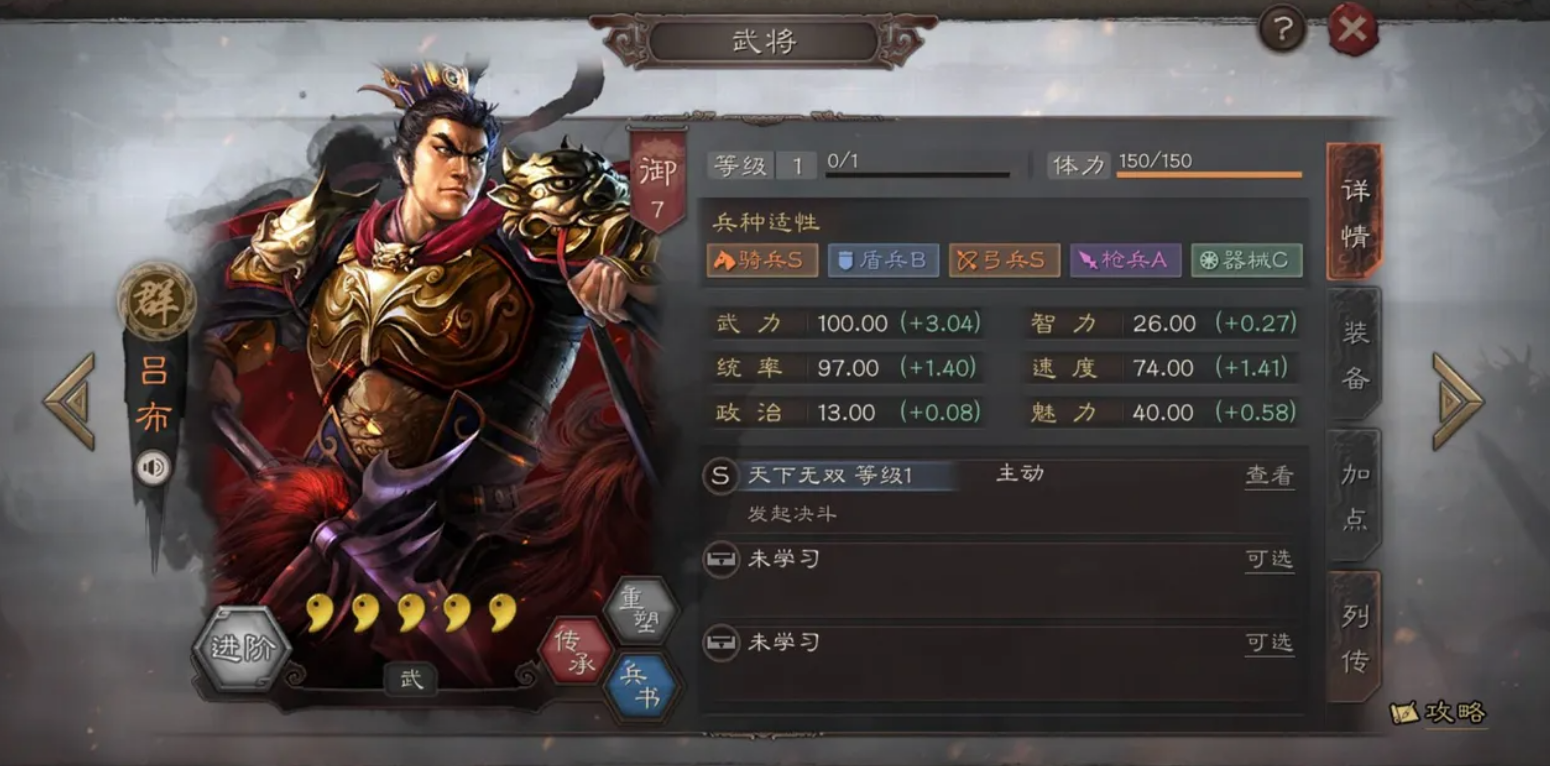Click 可选 on the second skill slot

[x=1269, y=560]
